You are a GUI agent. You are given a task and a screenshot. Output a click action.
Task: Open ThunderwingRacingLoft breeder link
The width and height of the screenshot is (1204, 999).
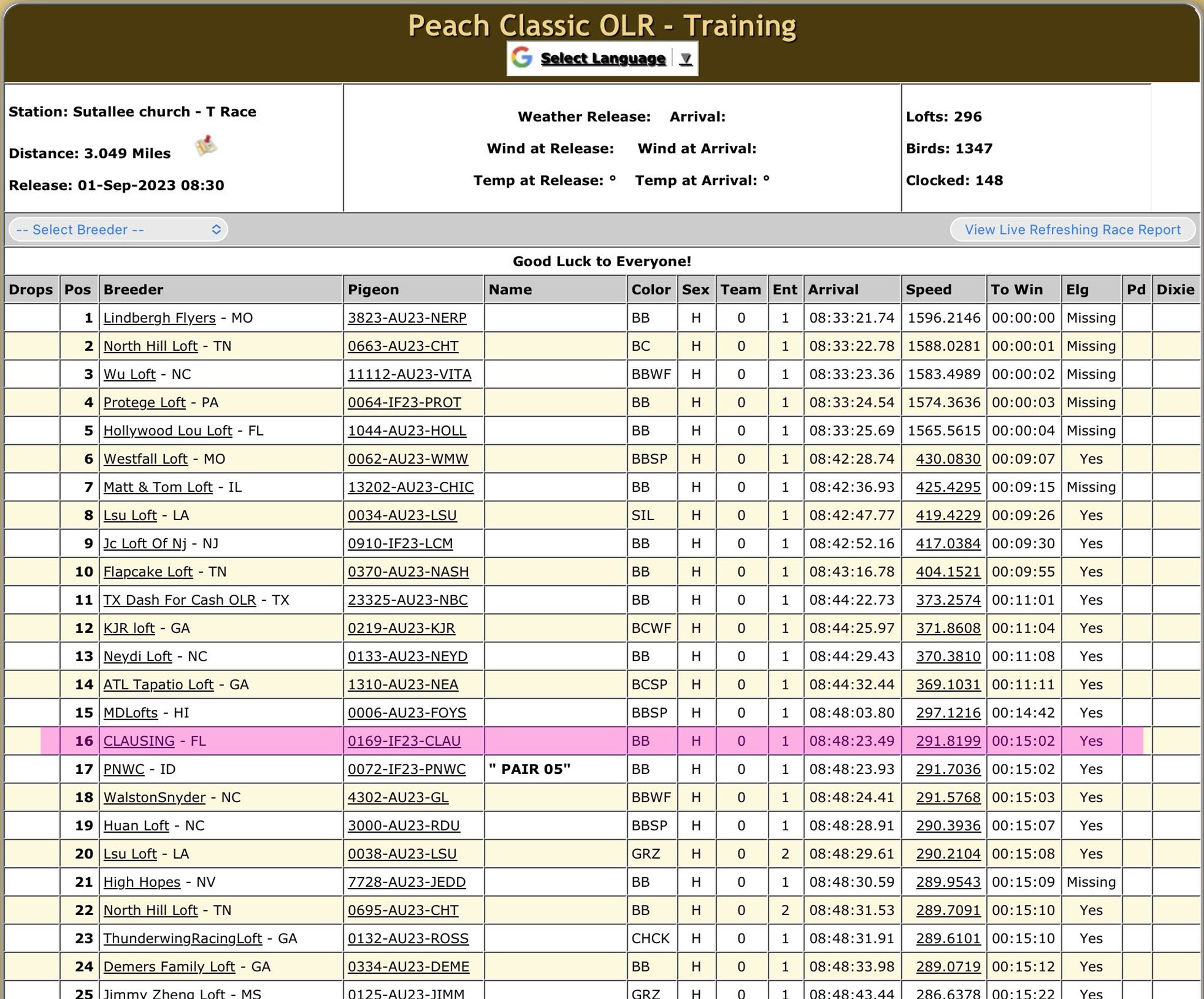coord(182,938)
